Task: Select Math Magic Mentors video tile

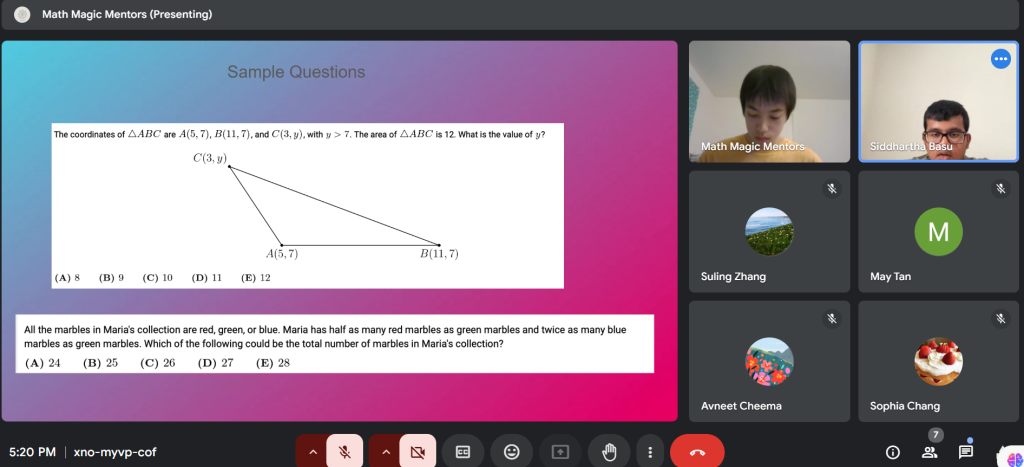Action: coord(769,101)
